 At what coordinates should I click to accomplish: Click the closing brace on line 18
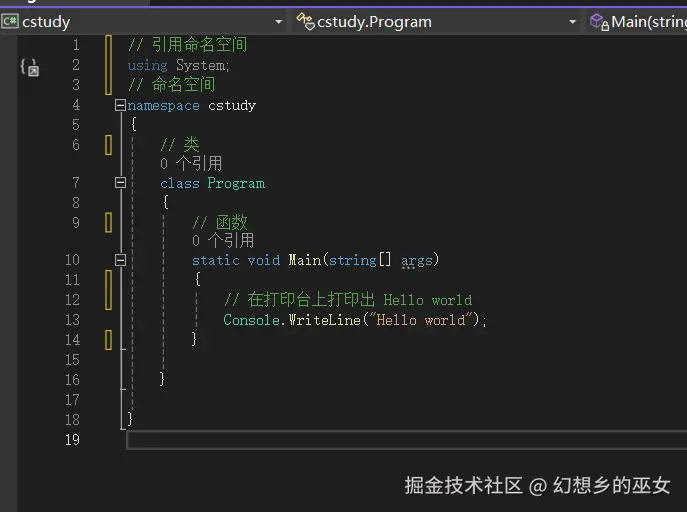click(x=130, y=419)
